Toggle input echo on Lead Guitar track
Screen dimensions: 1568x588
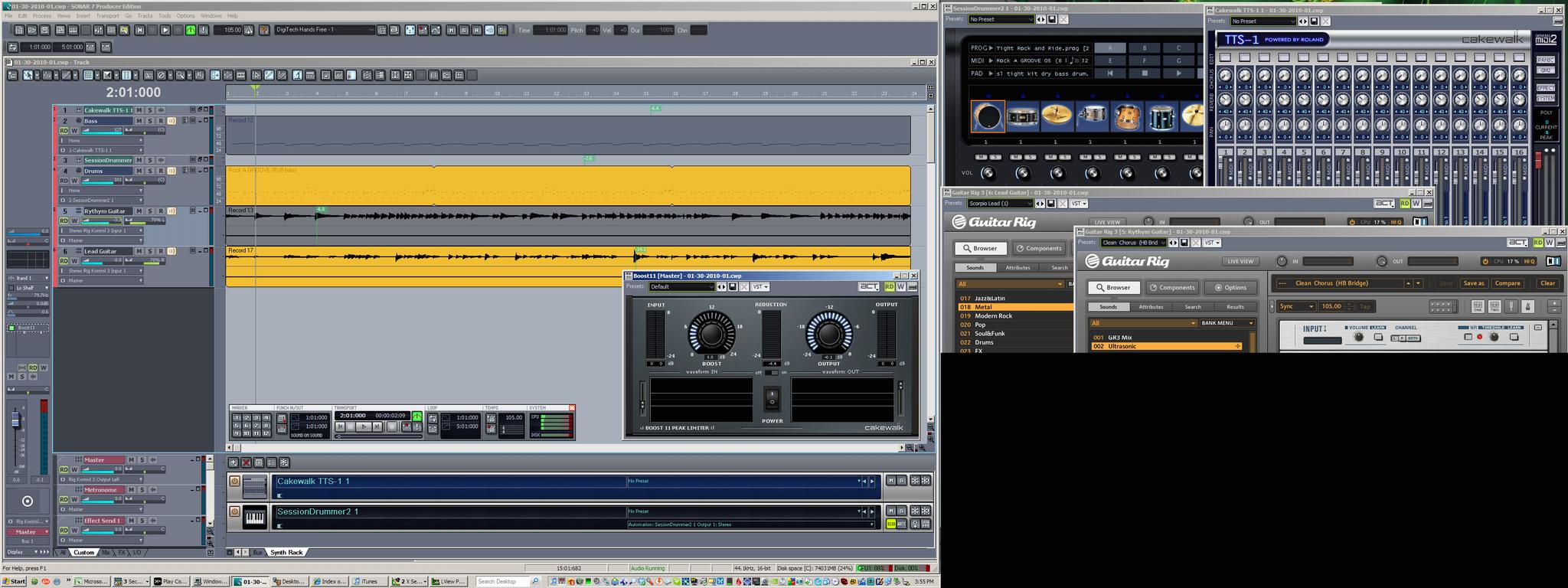coord(171,251)
